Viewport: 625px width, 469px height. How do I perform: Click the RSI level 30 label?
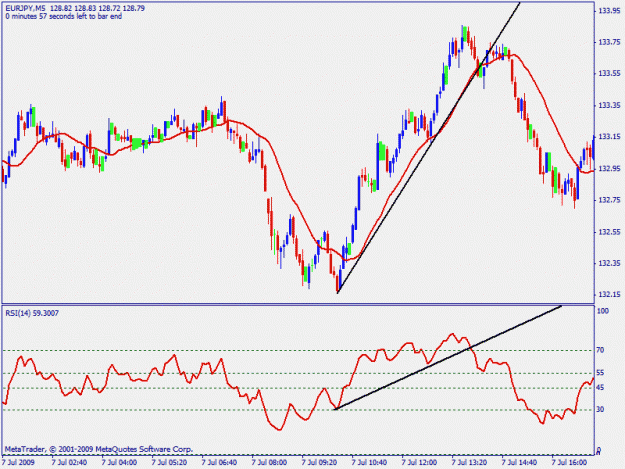pyautogui.click(x=600, y=409)
